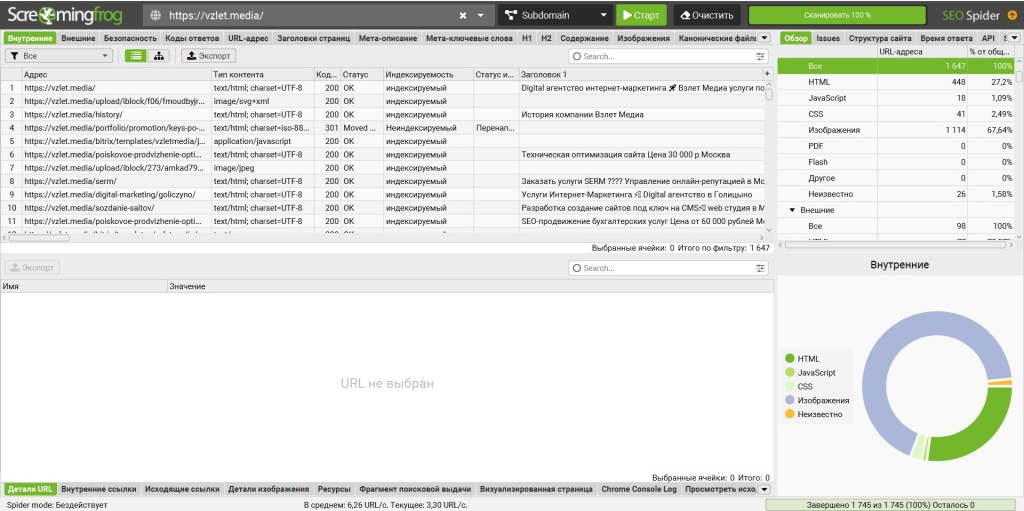Select the row https://vzlet.media/history/
Image resolution: width=1024 pixels, height=511 pixels.
[x=382, y=114]
